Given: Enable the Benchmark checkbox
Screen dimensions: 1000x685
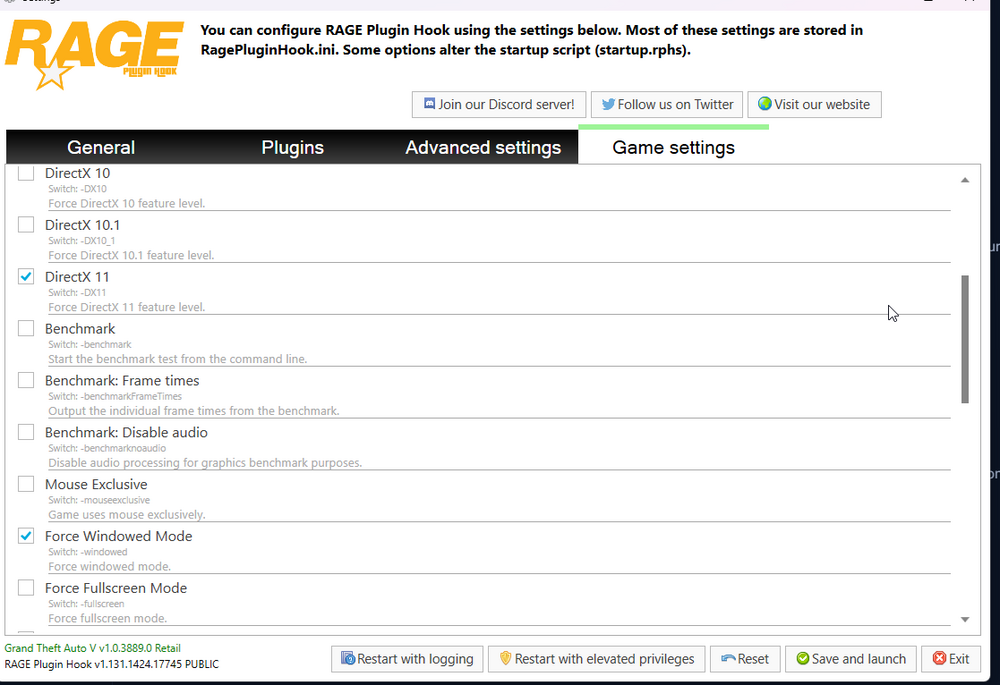Looking at the screenshot, I should coord(26,328).
